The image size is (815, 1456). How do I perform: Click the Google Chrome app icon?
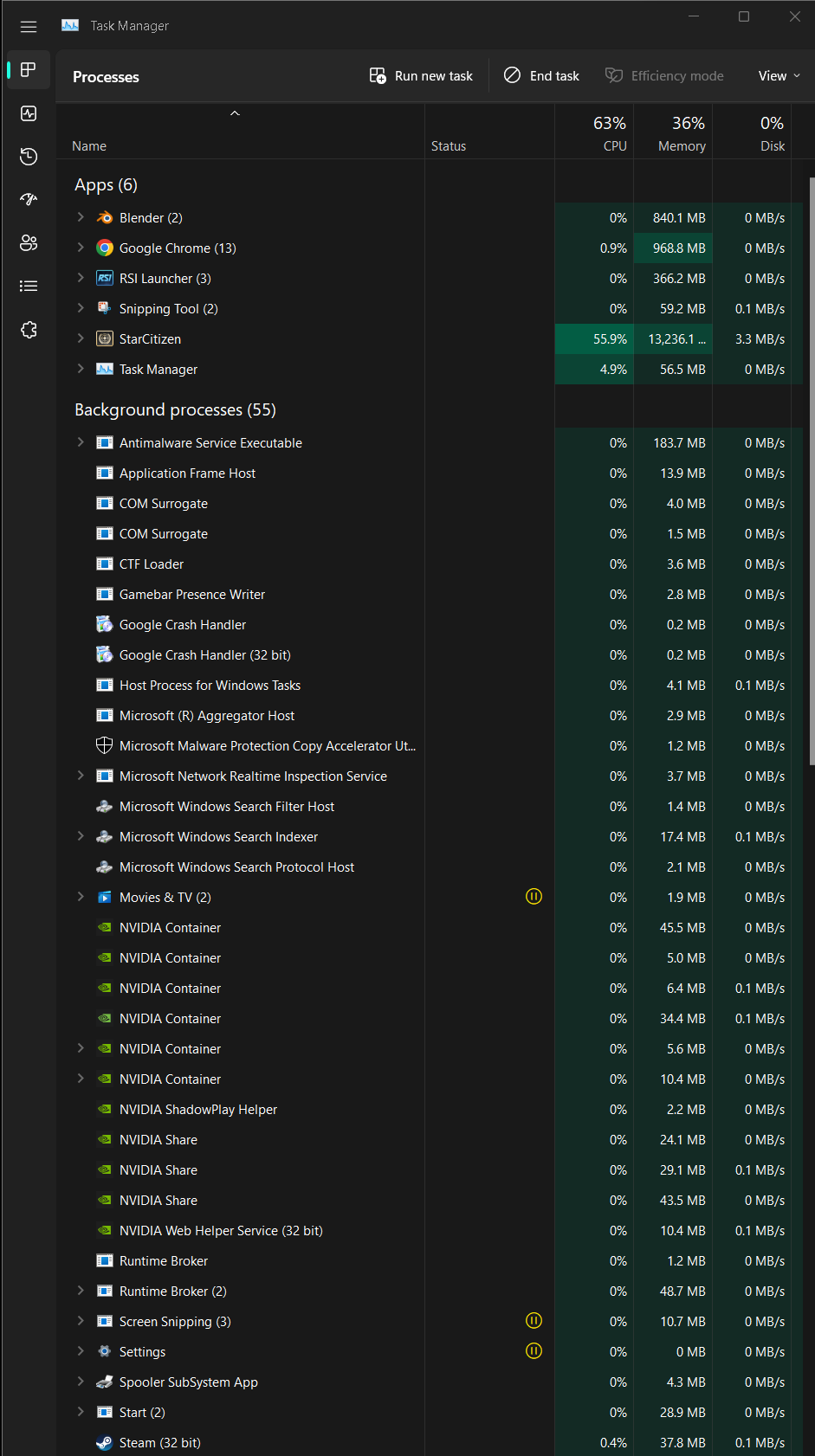coord(105,248)
